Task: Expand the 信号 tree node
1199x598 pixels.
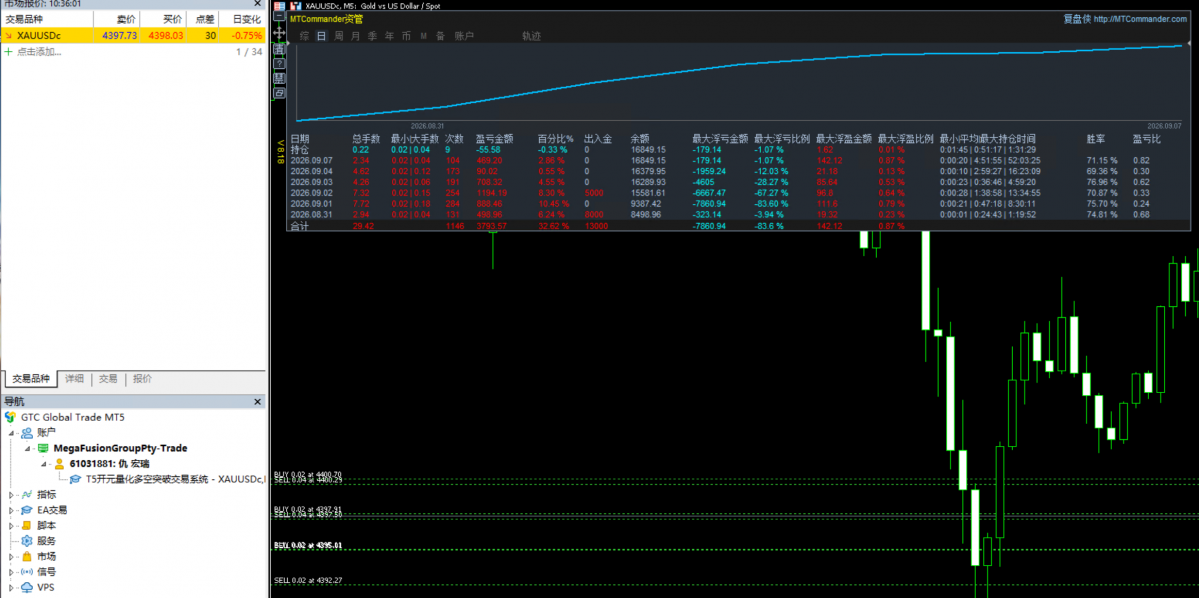Action: [x=11, y=571]
